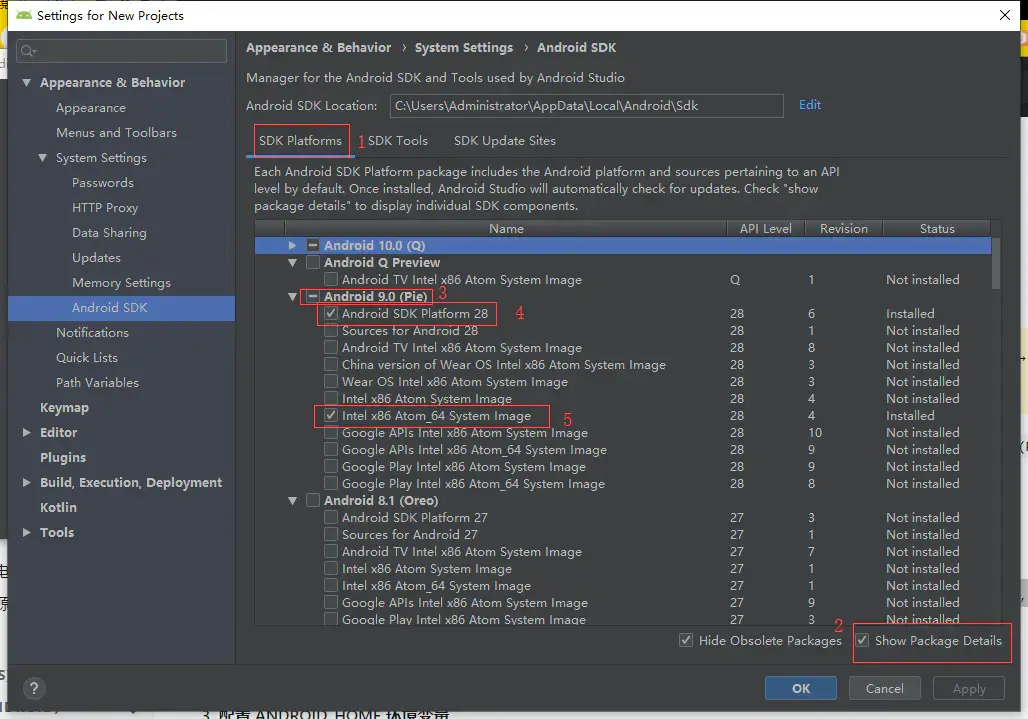1028x719 pixels.
Task: Open Memory Settings page
Action: 121,282
